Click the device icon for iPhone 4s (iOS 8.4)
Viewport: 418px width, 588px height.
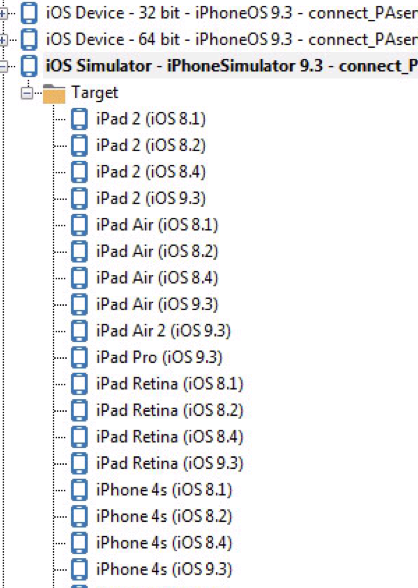tap(79, 542)
